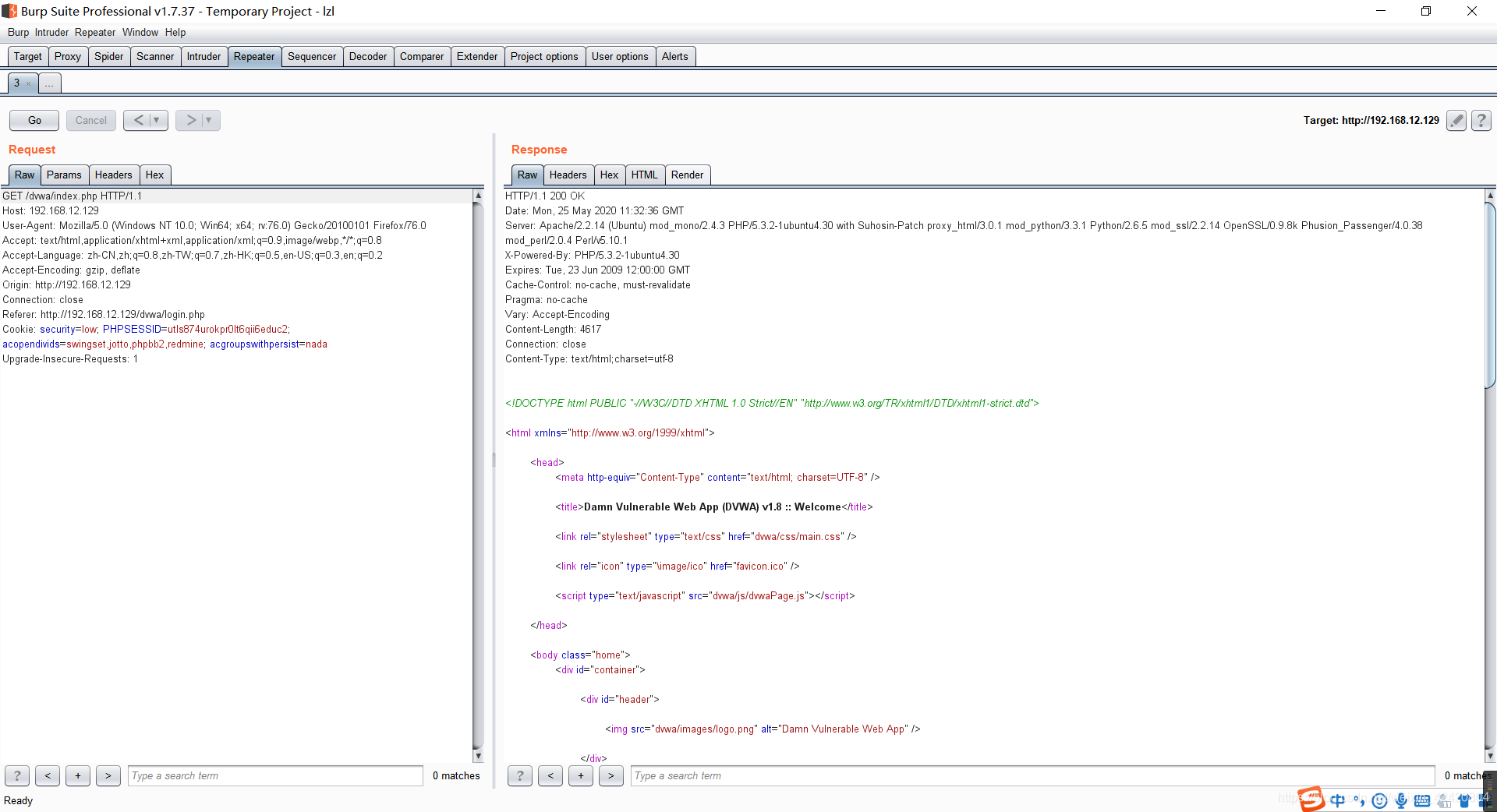Click plus options in request search bar
Screen dimensions: 1497x812
pyautogui.click(x=78, y=775)
